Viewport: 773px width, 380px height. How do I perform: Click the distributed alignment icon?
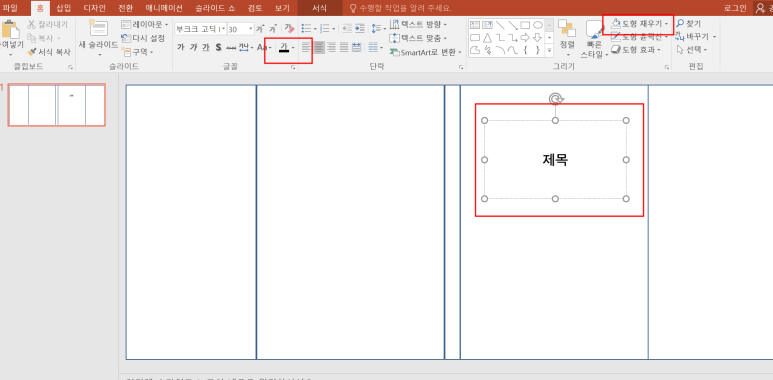pos(356,47)
